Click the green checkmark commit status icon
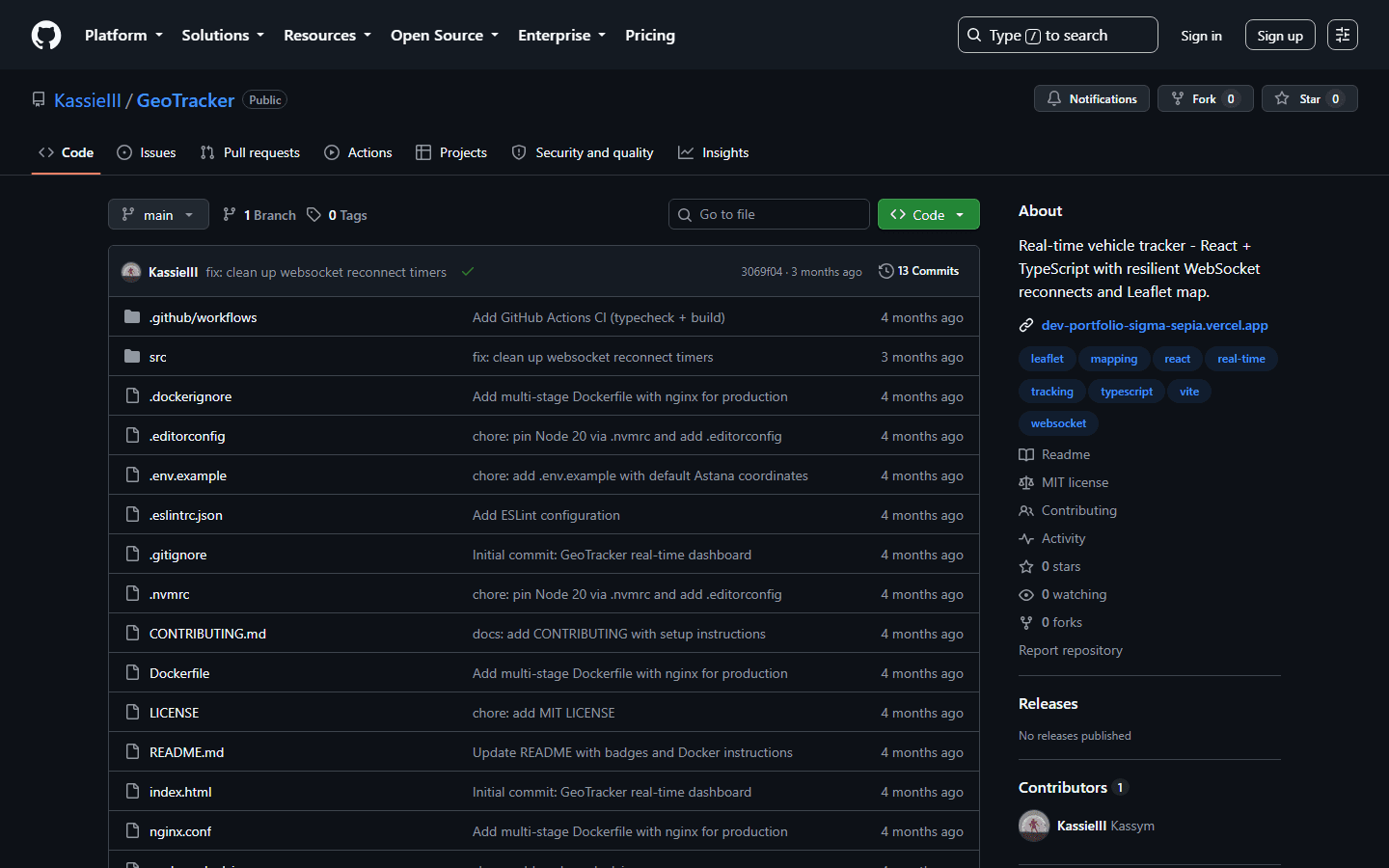Image resolution: width=1389 pixels, height=868 pixels. 468,272
